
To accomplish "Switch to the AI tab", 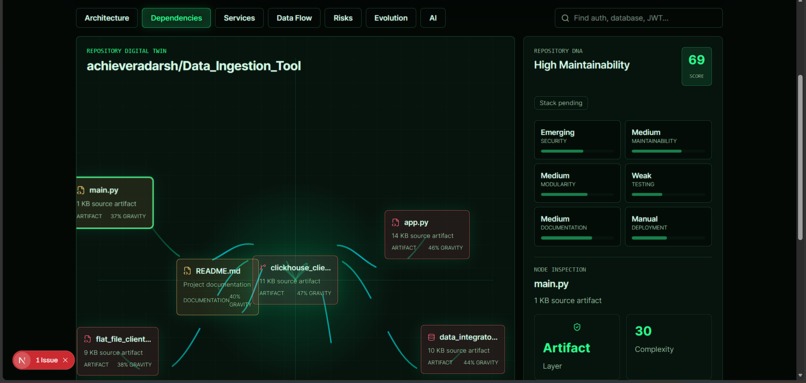I will 433,18.
